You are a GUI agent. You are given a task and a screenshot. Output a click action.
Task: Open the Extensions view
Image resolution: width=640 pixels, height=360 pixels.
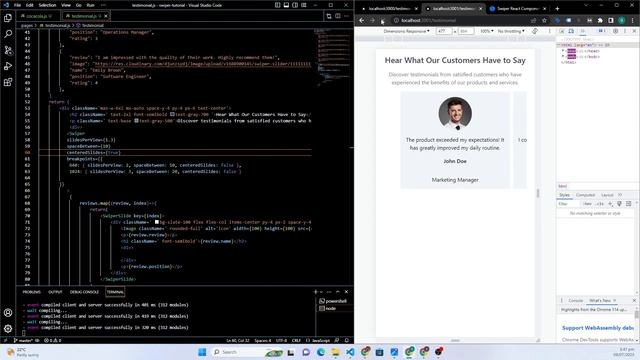pyautogui.click(x=8, y=82)
